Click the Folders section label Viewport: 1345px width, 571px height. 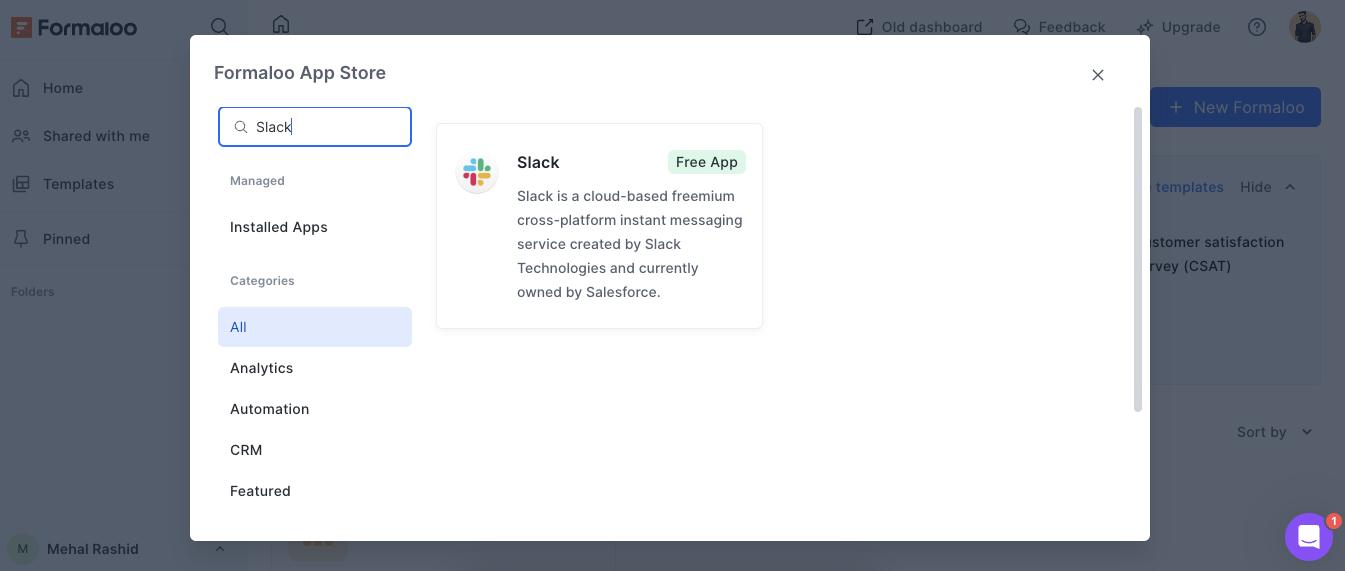[33, 292]
